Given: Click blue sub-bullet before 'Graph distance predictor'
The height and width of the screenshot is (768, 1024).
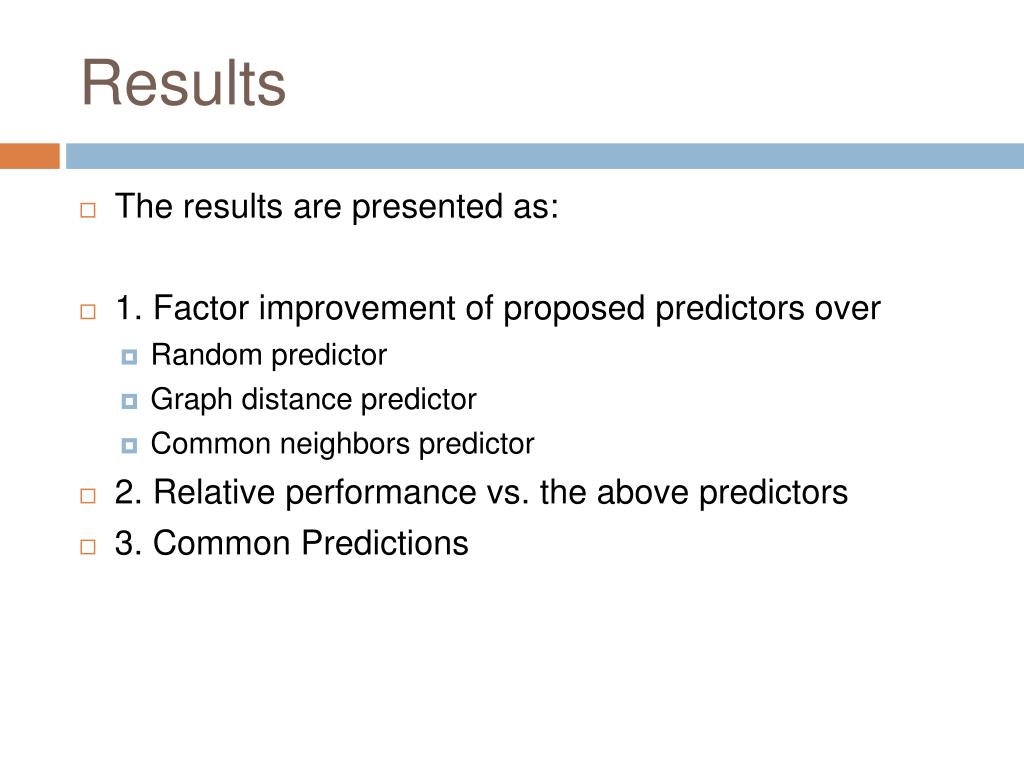Looking at the screenshot, I should pyautogui.click(x=129, y=401).
